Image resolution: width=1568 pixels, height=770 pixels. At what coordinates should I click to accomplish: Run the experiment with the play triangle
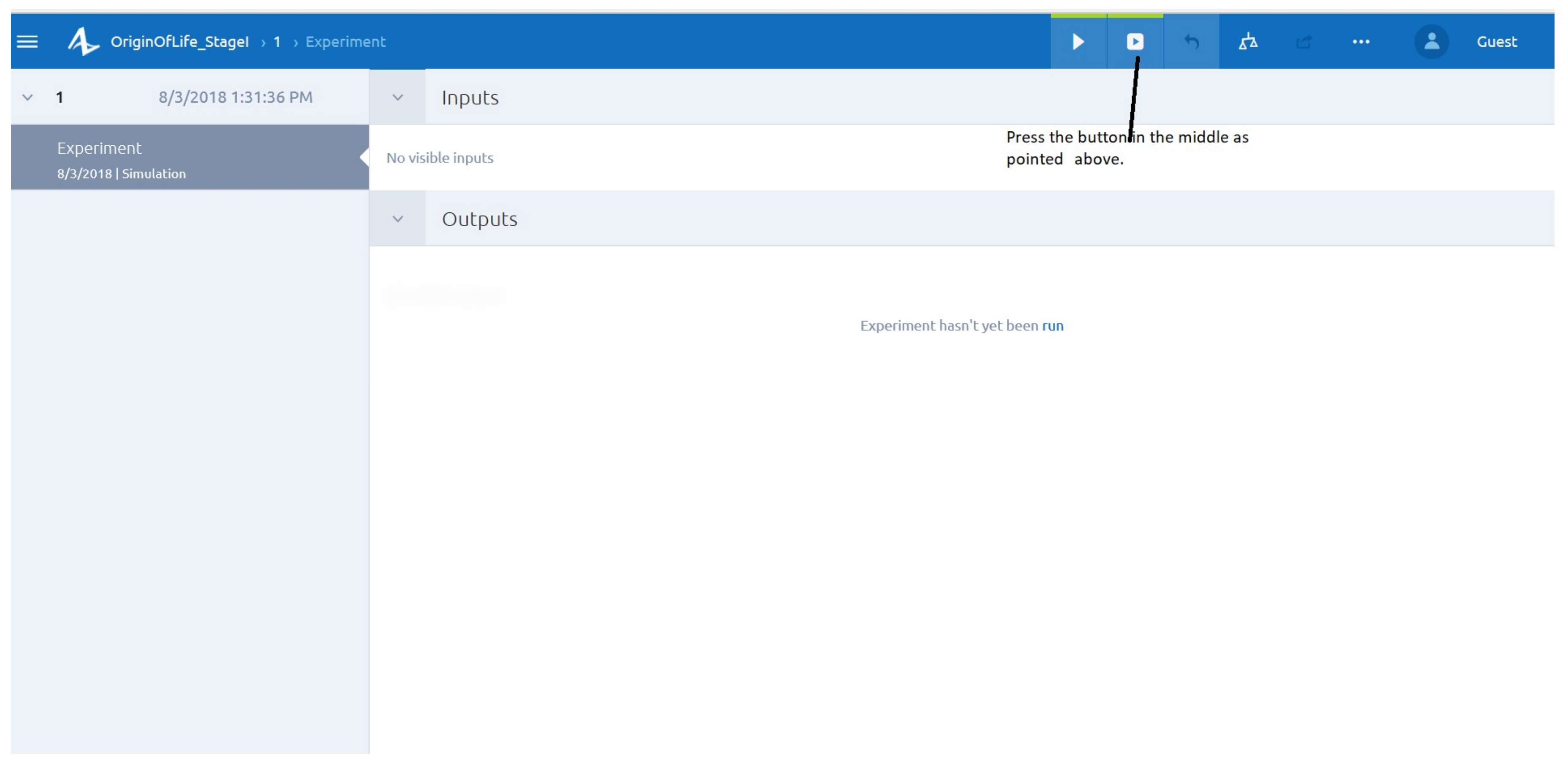coord(1078,41)
